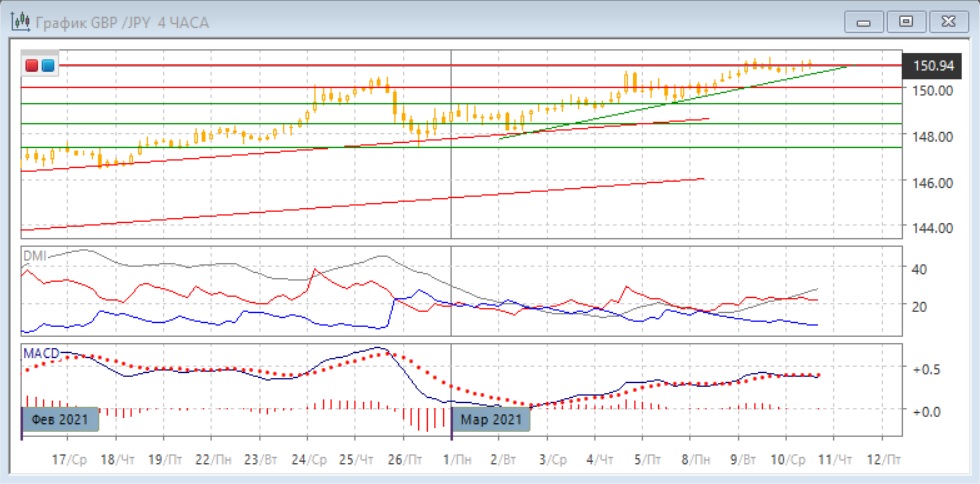Select the DMI indicator label
The width and height of the screenshot is (980, 484).
(34, 256)
